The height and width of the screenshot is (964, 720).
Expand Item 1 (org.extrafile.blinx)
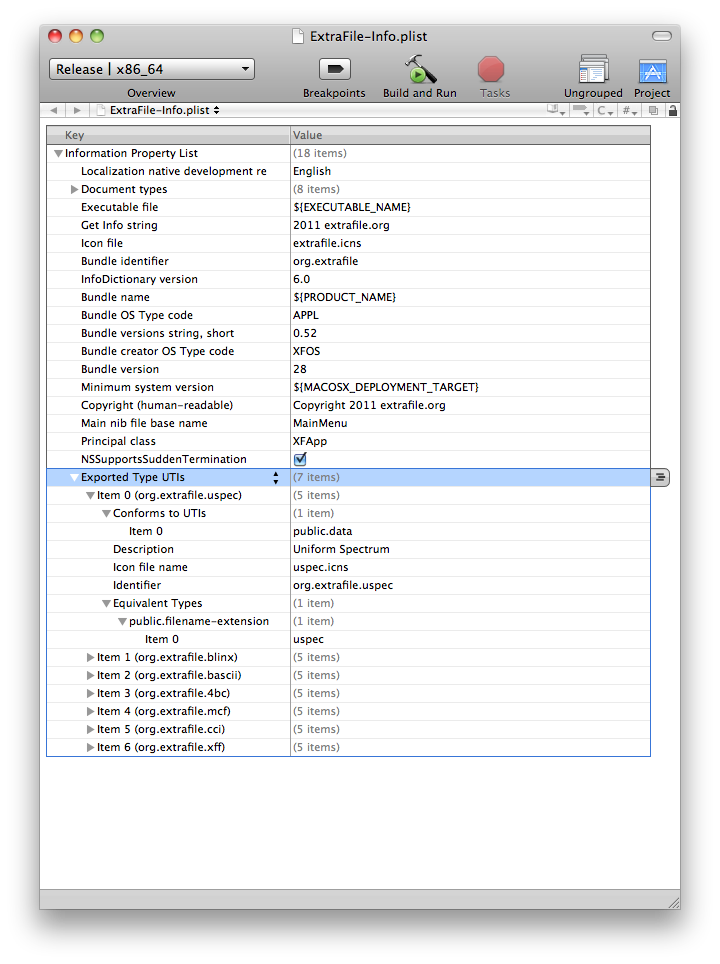pos(90,657)
